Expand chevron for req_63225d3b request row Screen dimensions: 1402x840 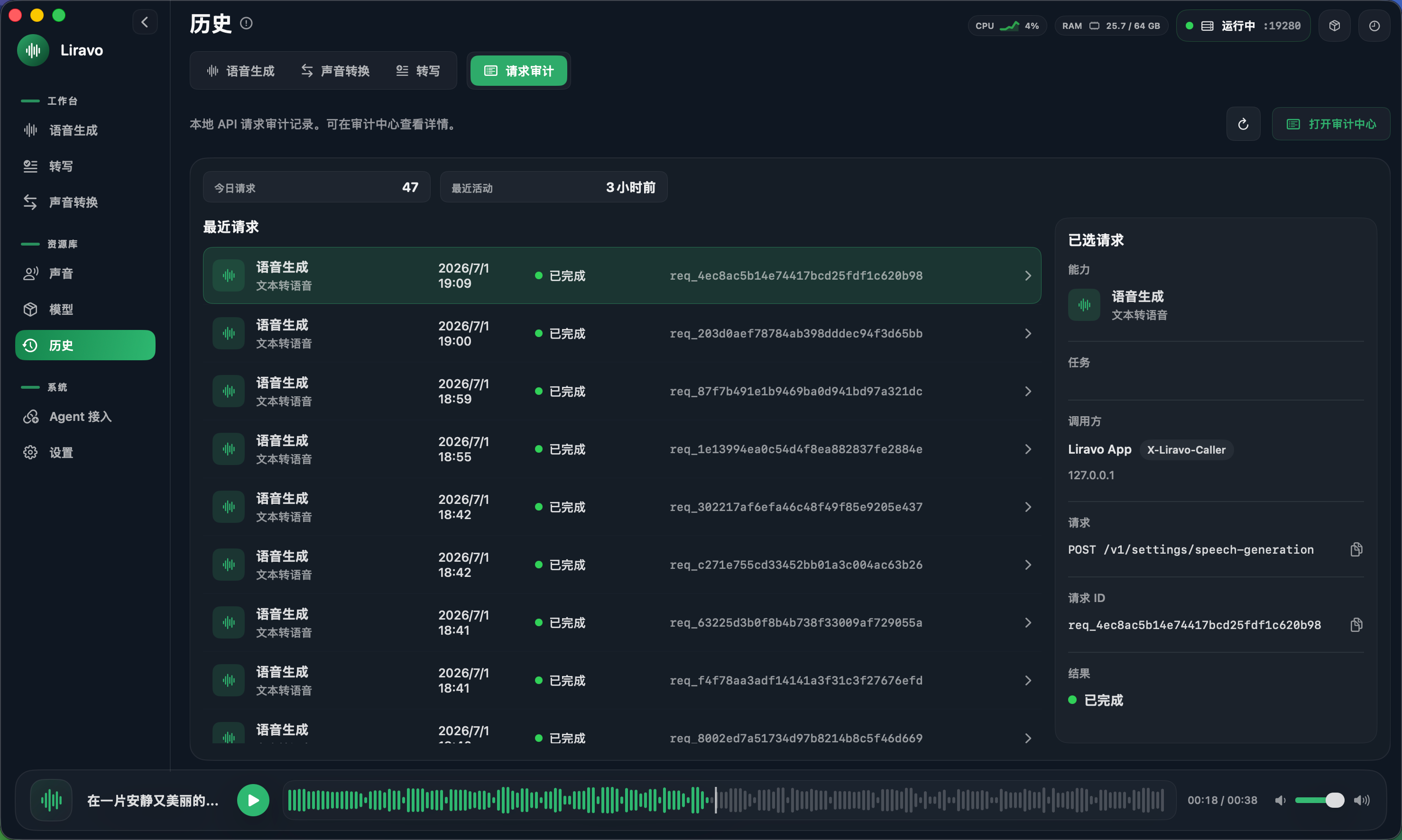(1028, 622)
